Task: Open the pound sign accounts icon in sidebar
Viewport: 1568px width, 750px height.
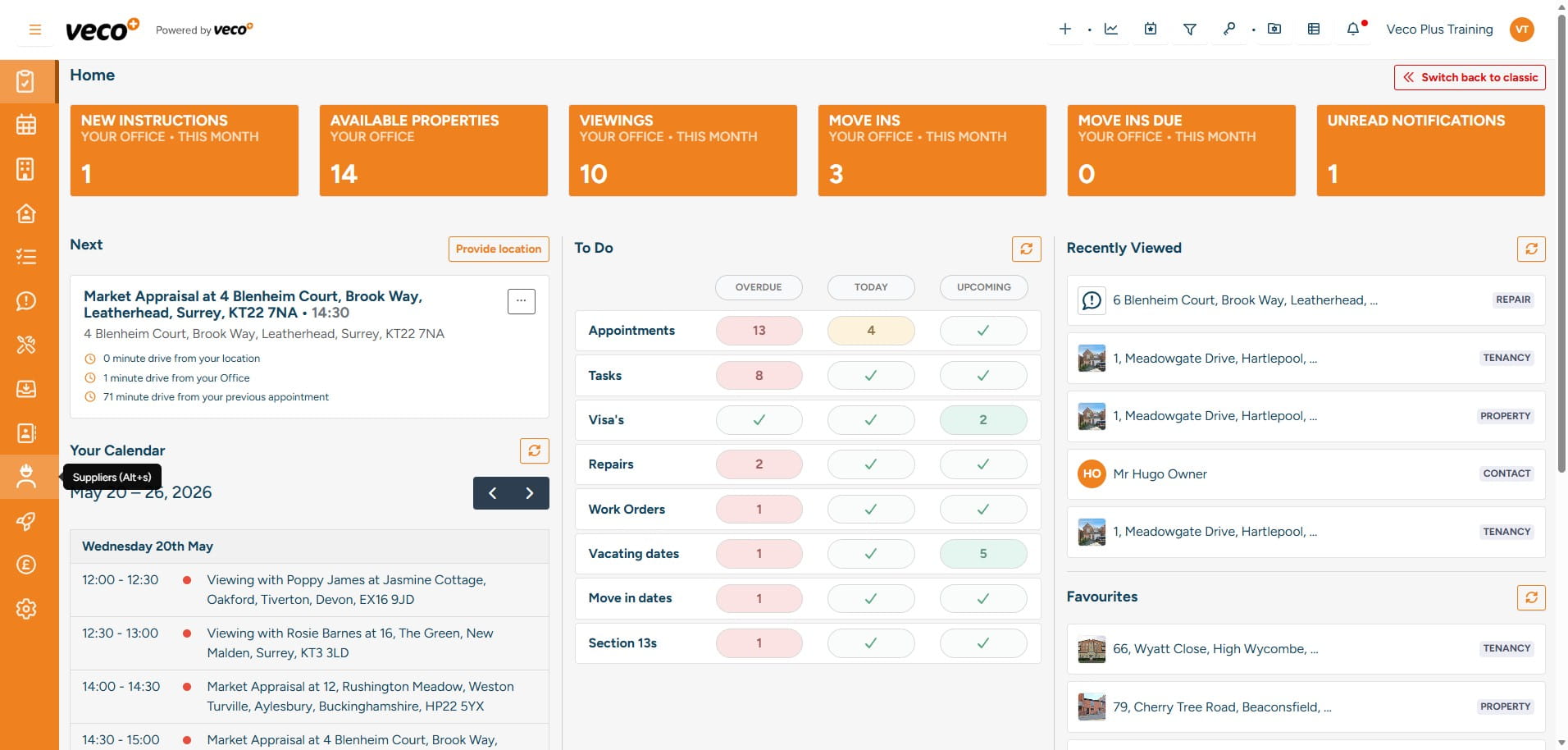Action: [x=26, y=565]
